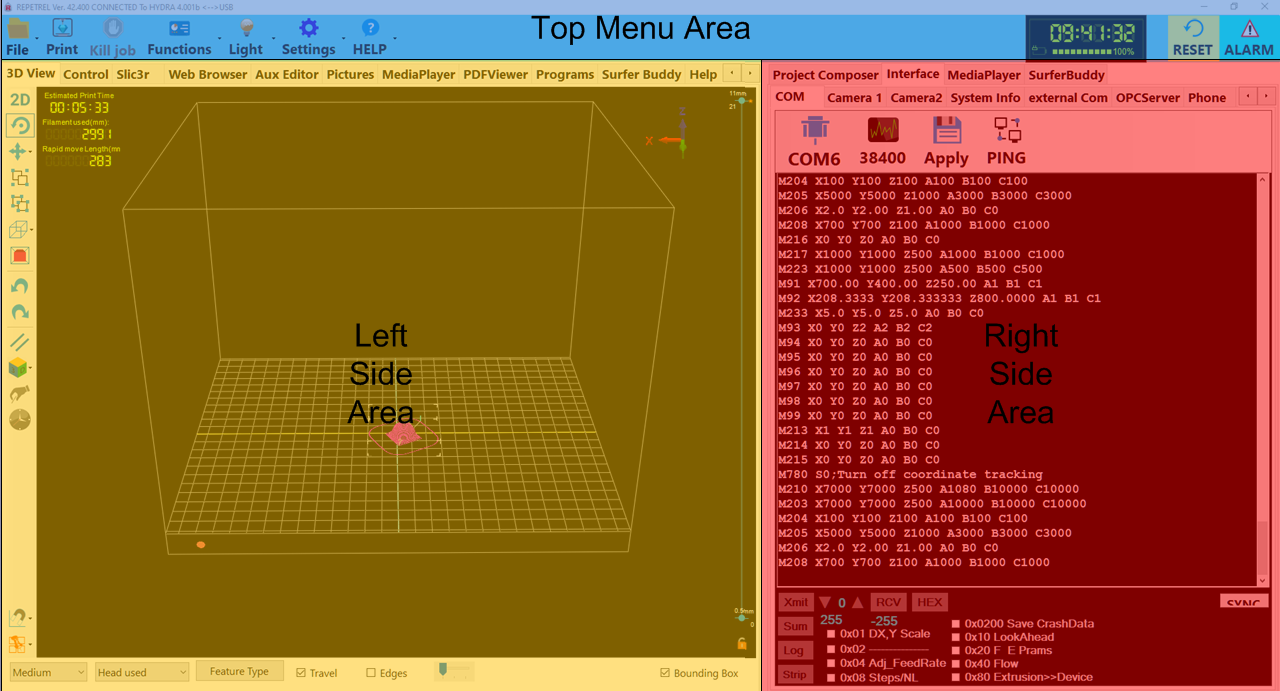This screenshot has height=691, width=1280.
Task: Enable the Edges checkbox
Action: tap(371, 673)
